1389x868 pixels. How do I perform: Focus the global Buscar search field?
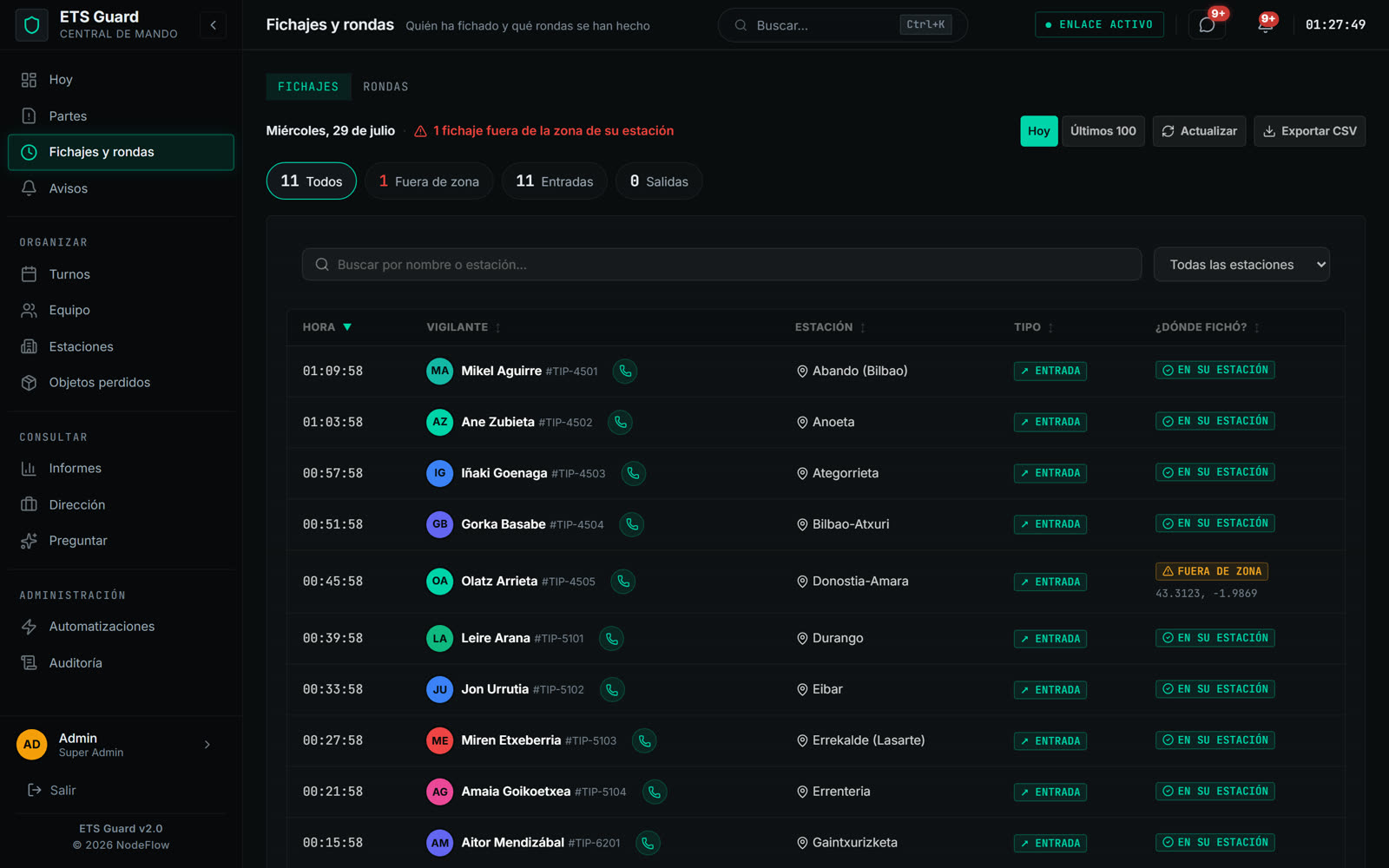pyautogui.click(x=842, y=25)
